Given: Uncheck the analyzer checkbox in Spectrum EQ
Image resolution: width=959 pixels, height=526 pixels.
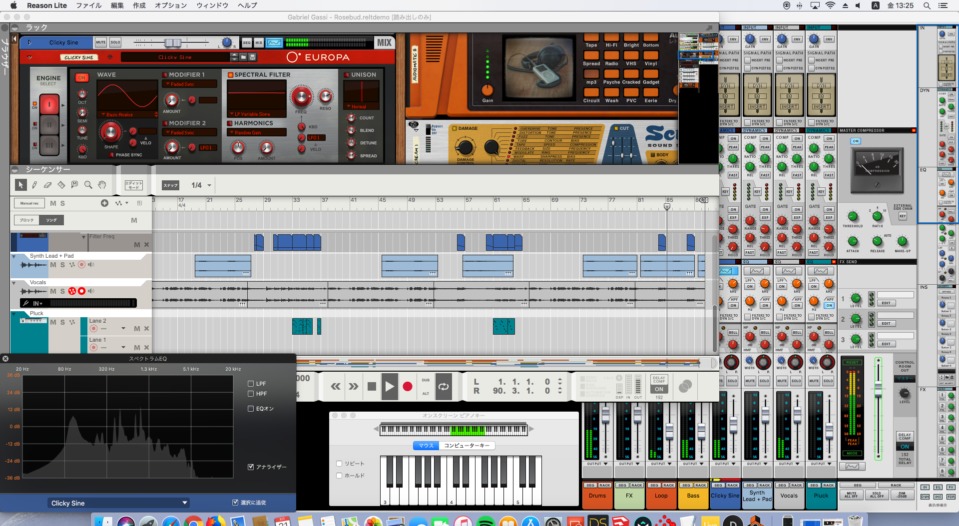Looking at the screenshot, I should (251, 467).
